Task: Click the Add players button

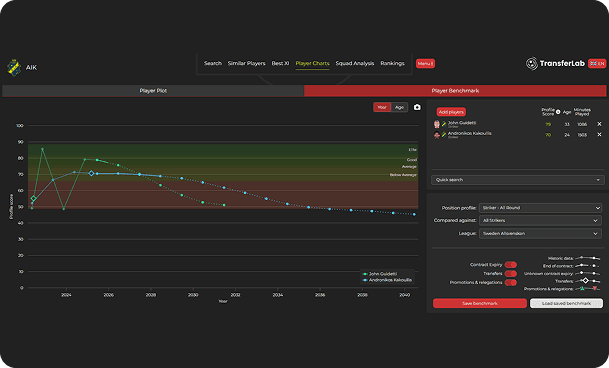Action: pyautogui.click(x=451, y=112)
